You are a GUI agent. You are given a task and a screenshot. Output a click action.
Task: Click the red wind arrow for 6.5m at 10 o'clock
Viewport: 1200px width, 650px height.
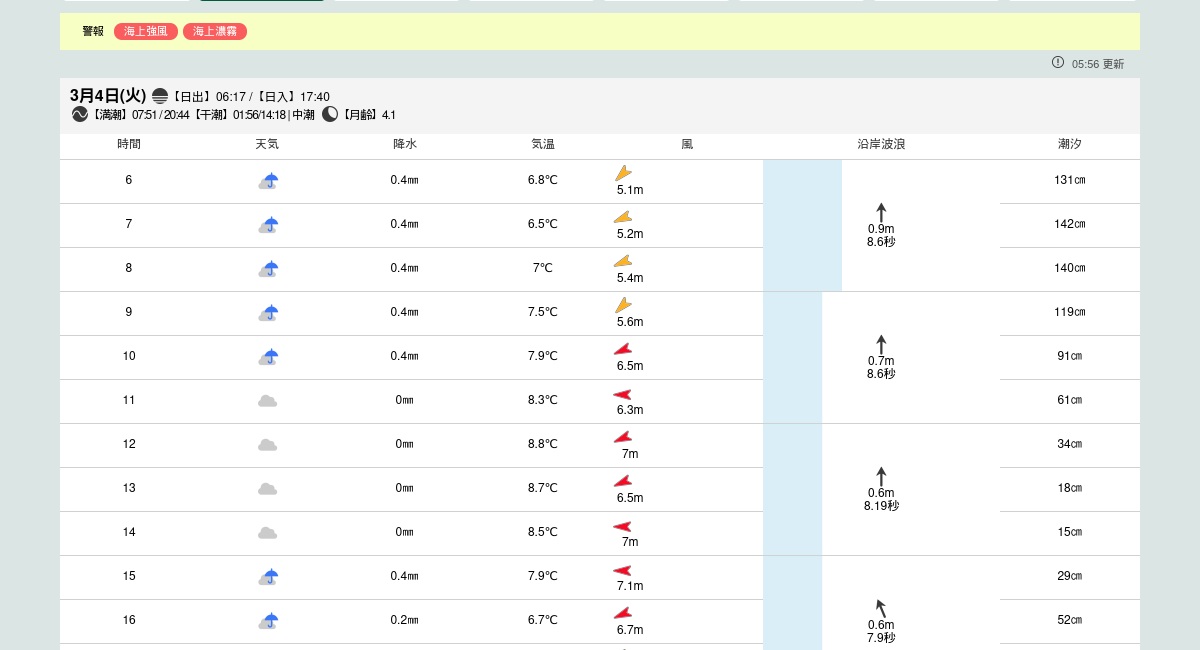tap(623, 349)
